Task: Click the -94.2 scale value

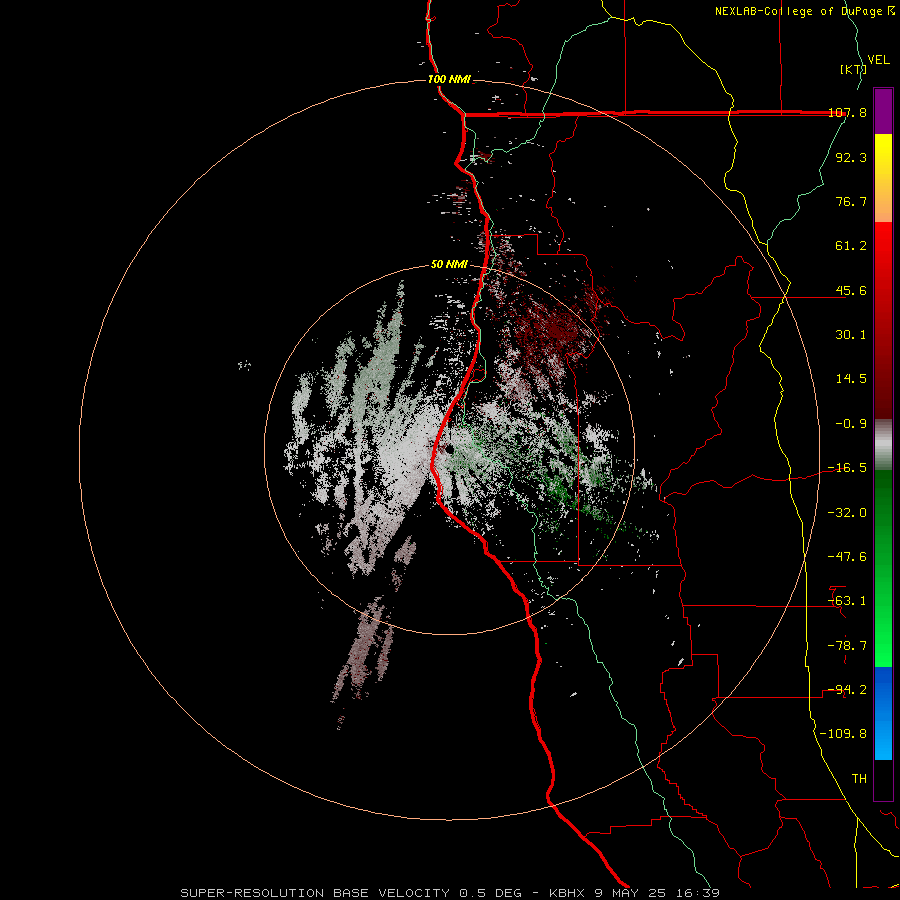Action: [x=847, y=690]
